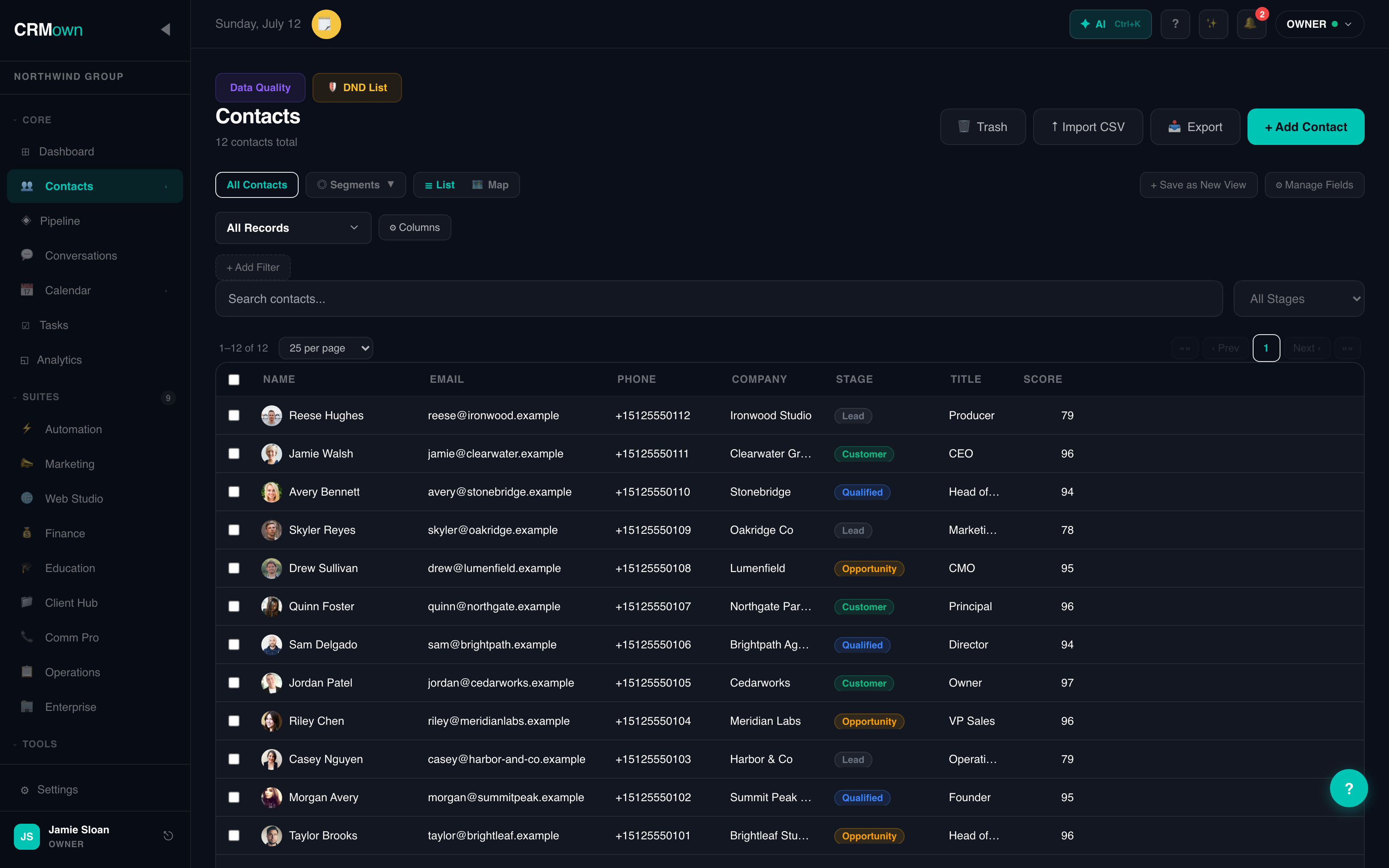Screen dimensions: 1389x868
Task: Open the Operations suite
Action: click(x=95, y=672)
